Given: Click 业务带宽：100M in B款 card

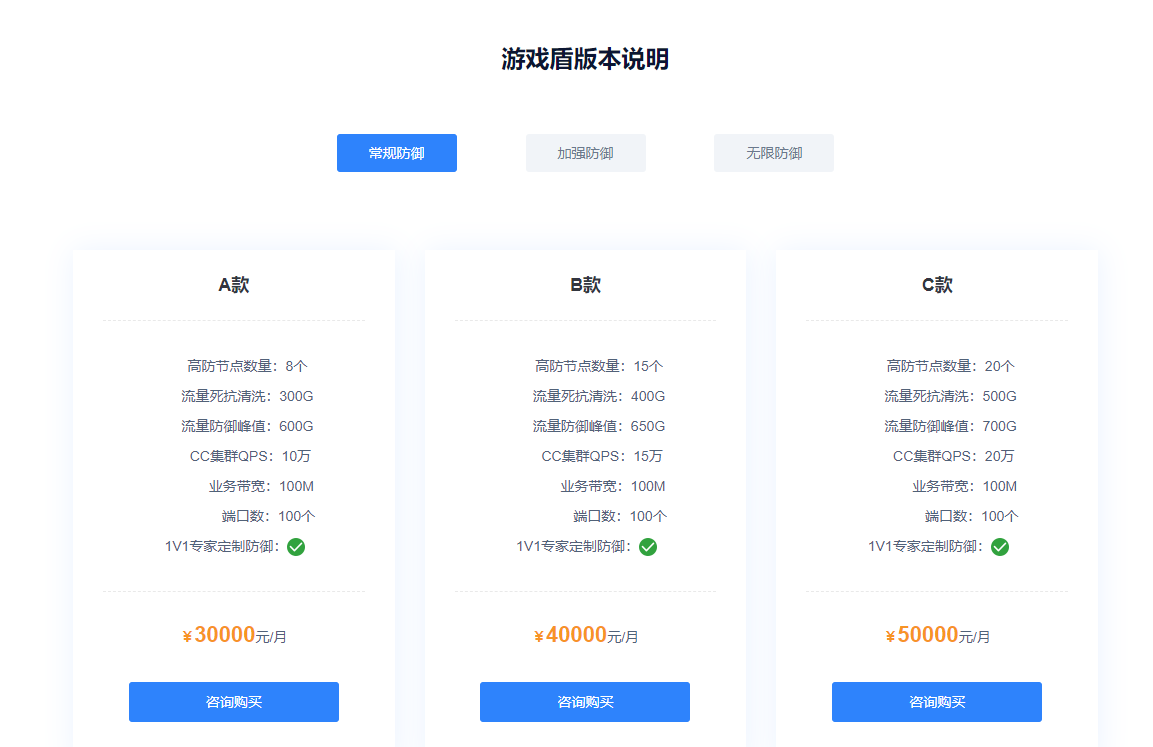Looking at the screenshot, I should (613, 487).
